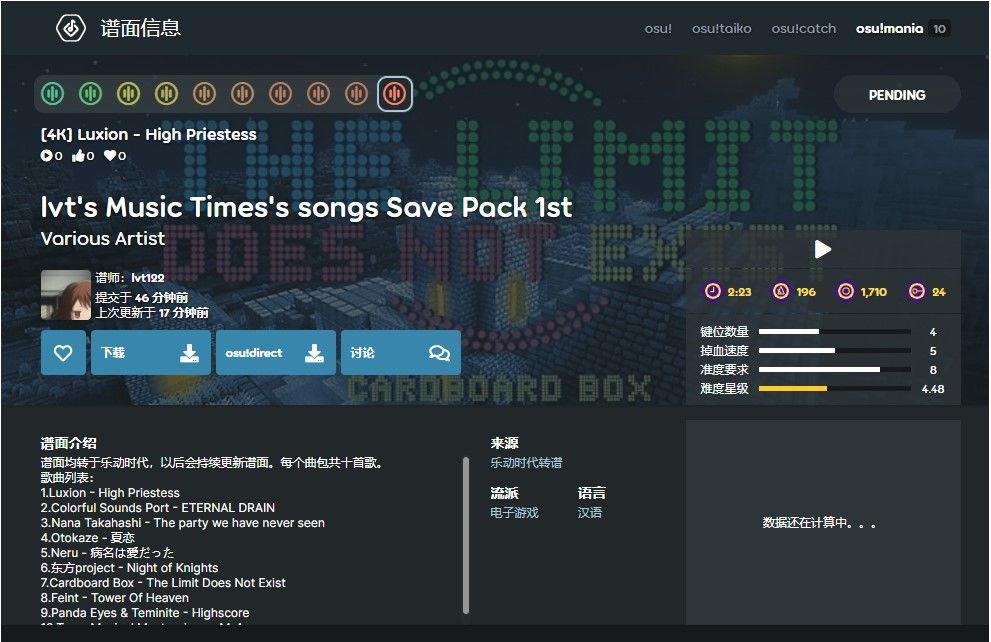The image size is (991, 642).
Task: Select the seventh difficulty icon
Action: (281, 94)
